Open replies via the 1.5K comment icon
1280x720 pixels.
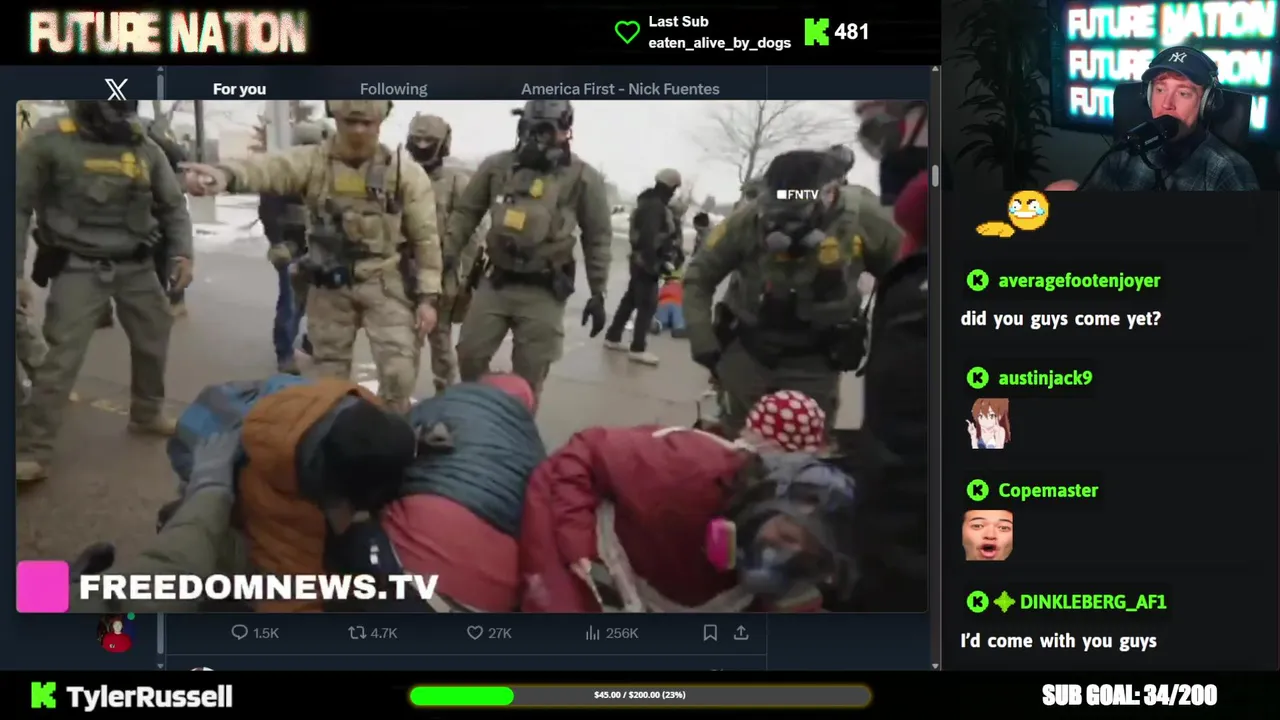[239, 633]
